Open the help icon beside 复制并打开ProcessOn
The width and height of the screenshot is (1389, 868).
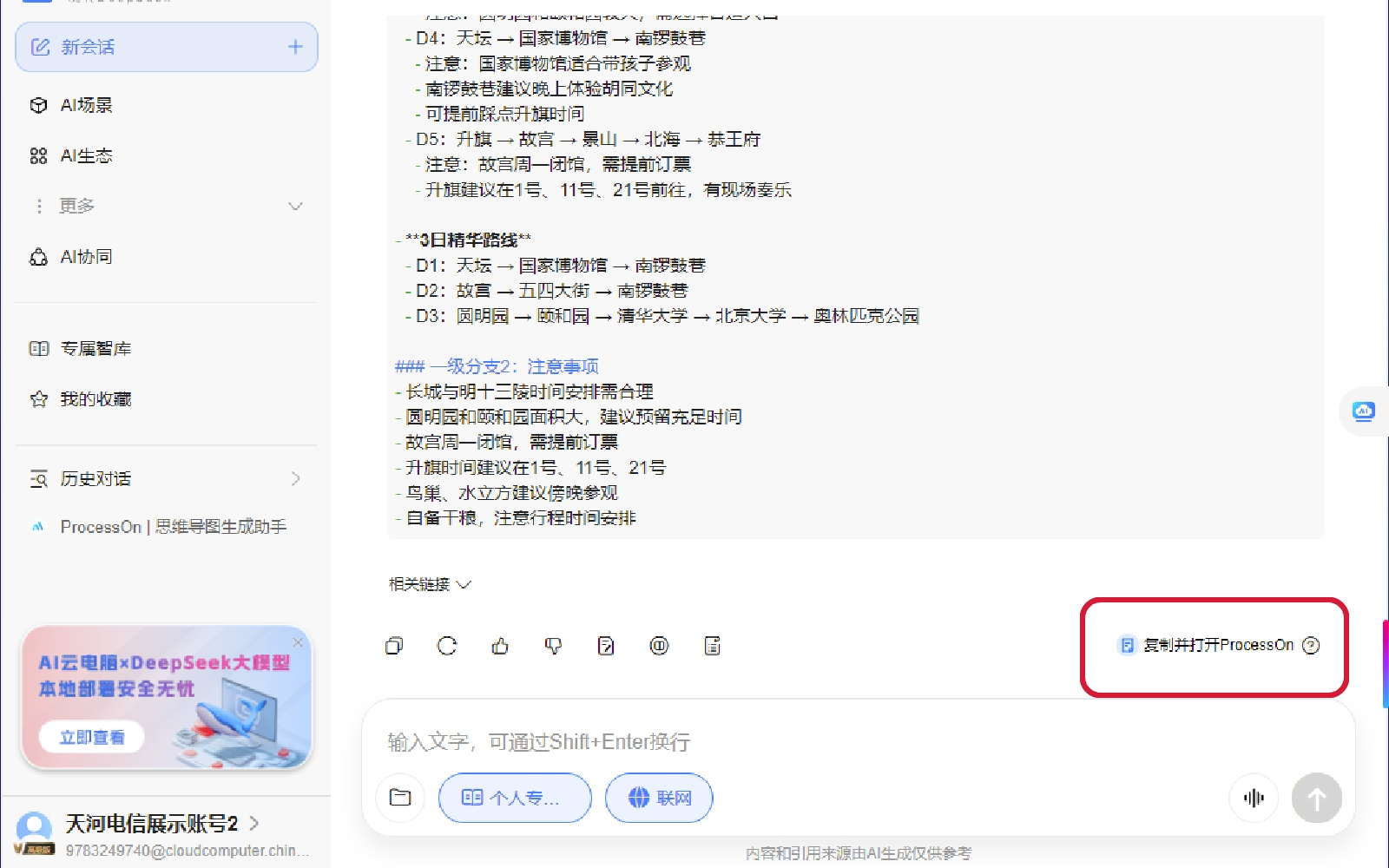(x=1312, y=645)
